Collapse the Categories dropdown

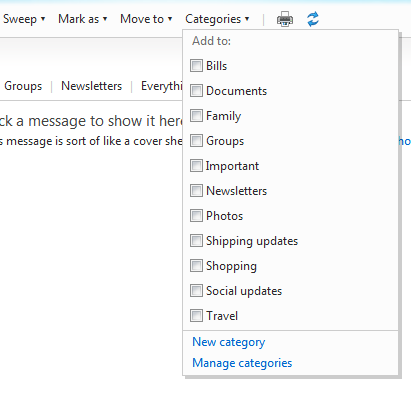tap(217, 19)
